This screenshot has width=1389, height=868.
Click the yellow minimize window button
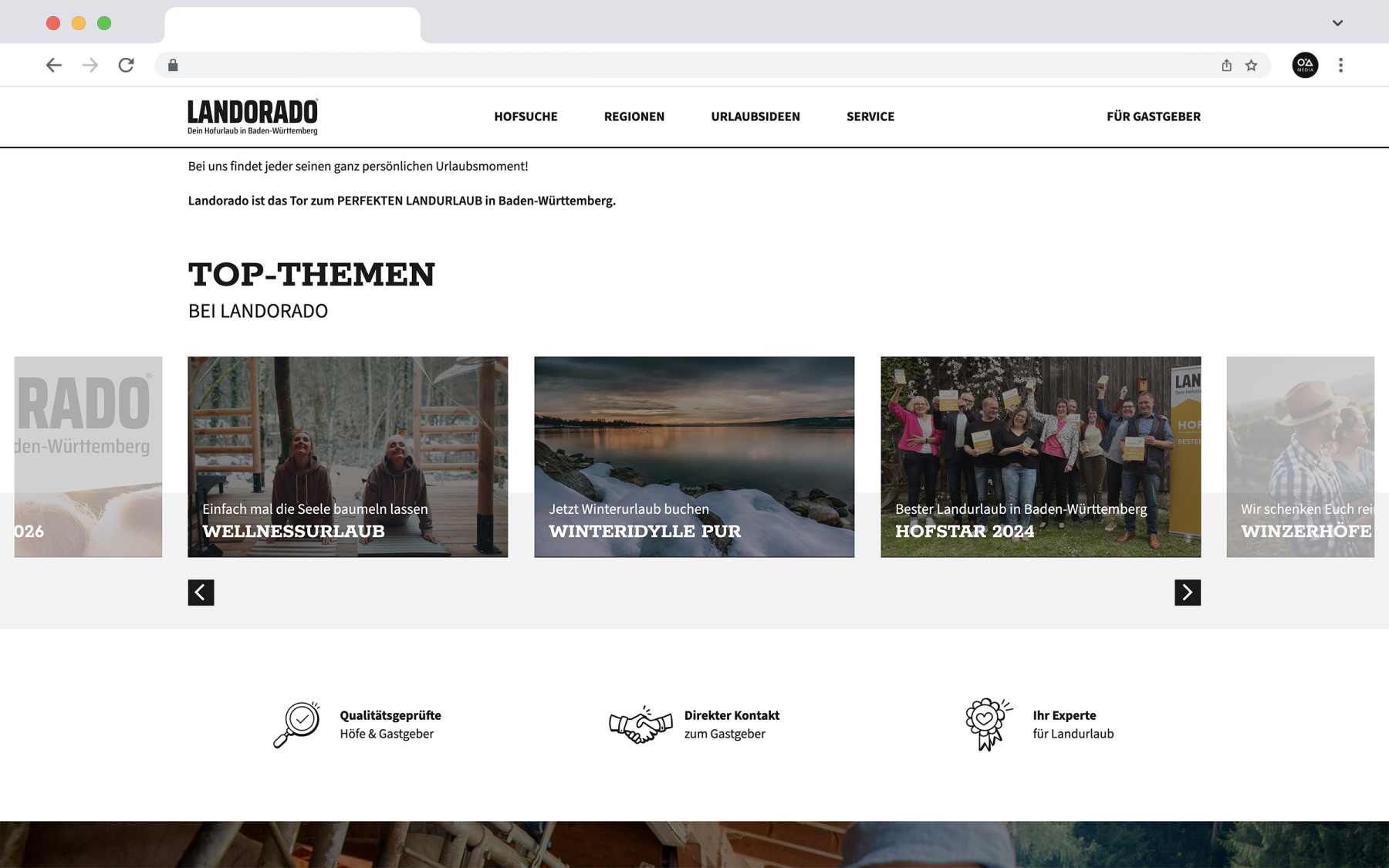pos(79,23)
